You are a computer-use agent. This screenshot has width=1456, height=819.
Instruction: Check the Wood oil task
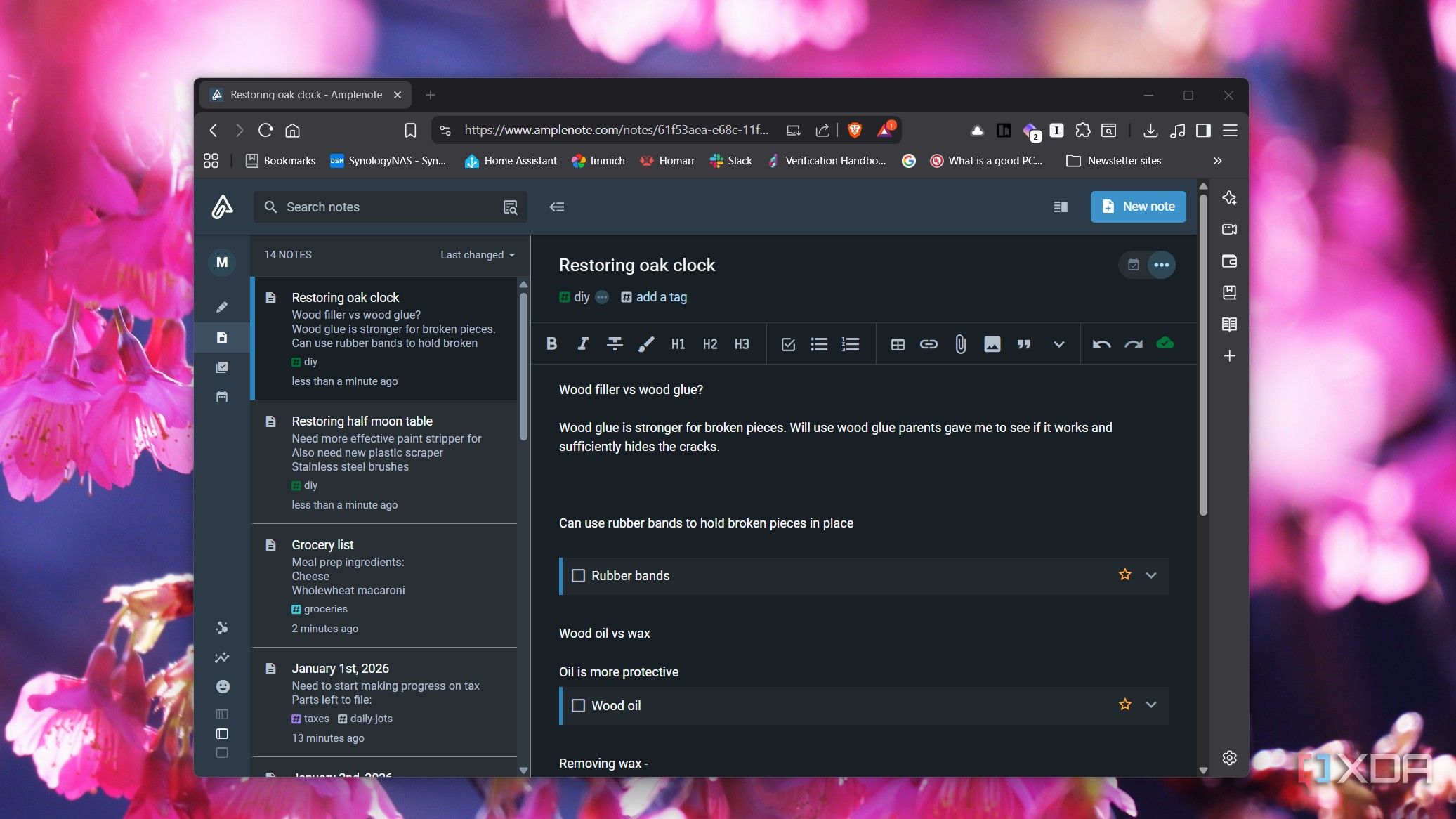pyautogui.click(x=578, y=705)
